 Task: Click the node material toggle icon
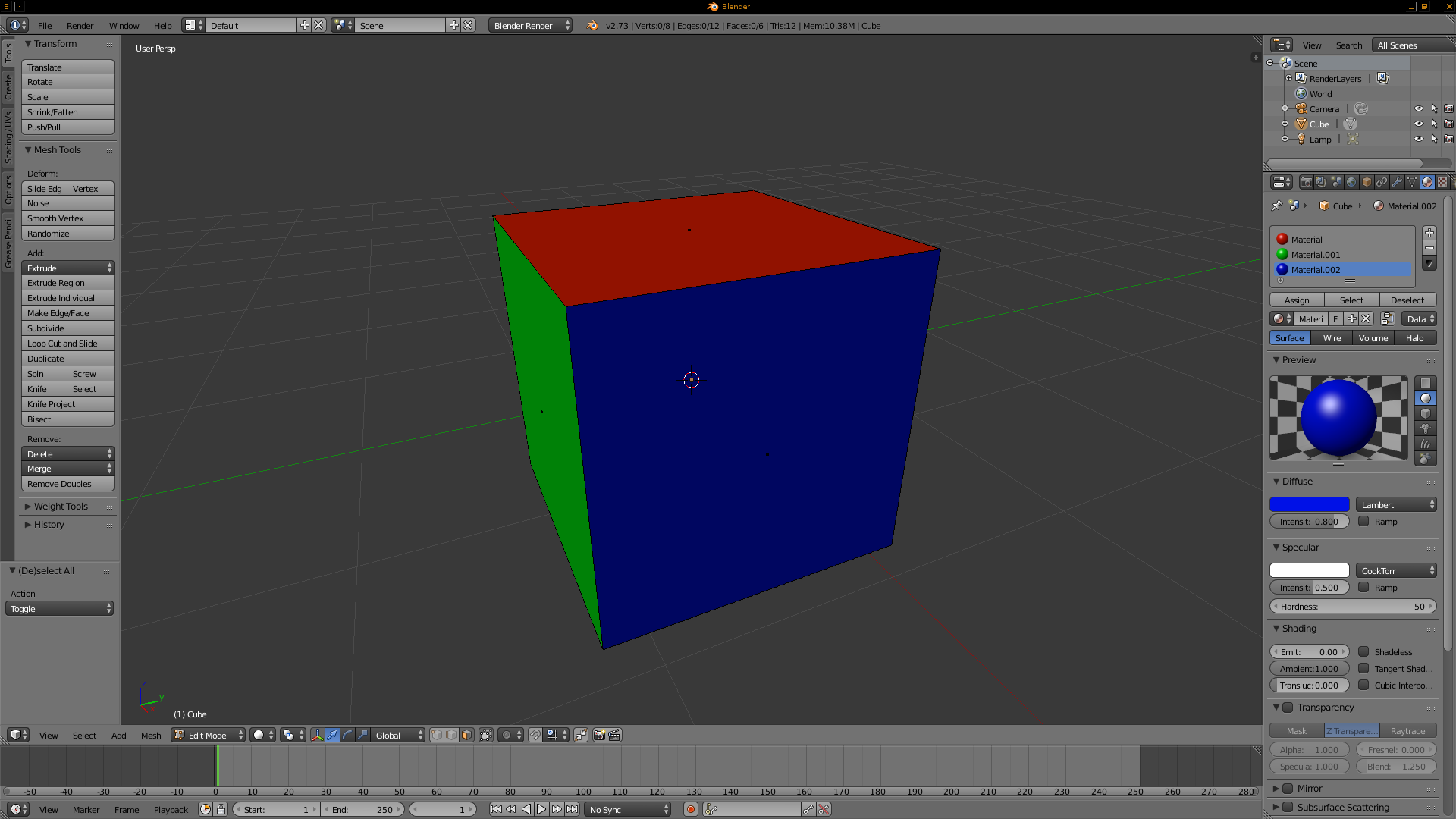click(x=1388, y=318)
